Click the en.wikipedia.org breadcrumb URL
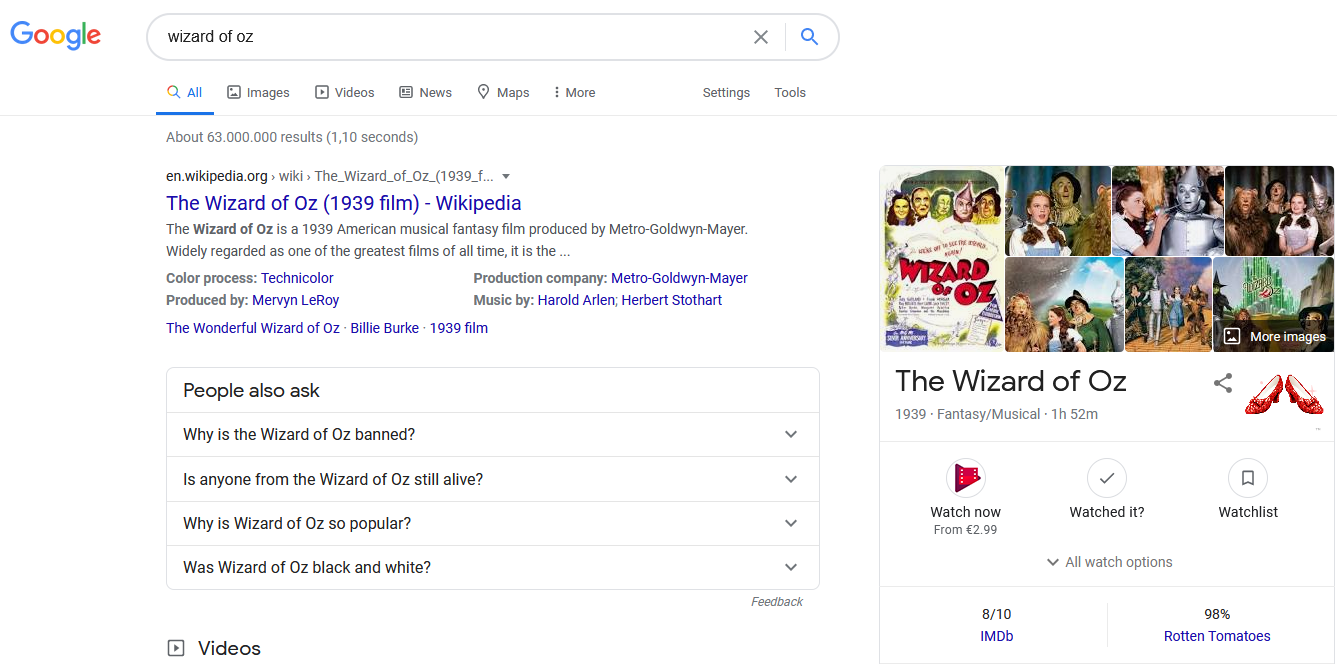Image resolution: width=1337 pixels, height=664 pixels. tap(217, 176)
